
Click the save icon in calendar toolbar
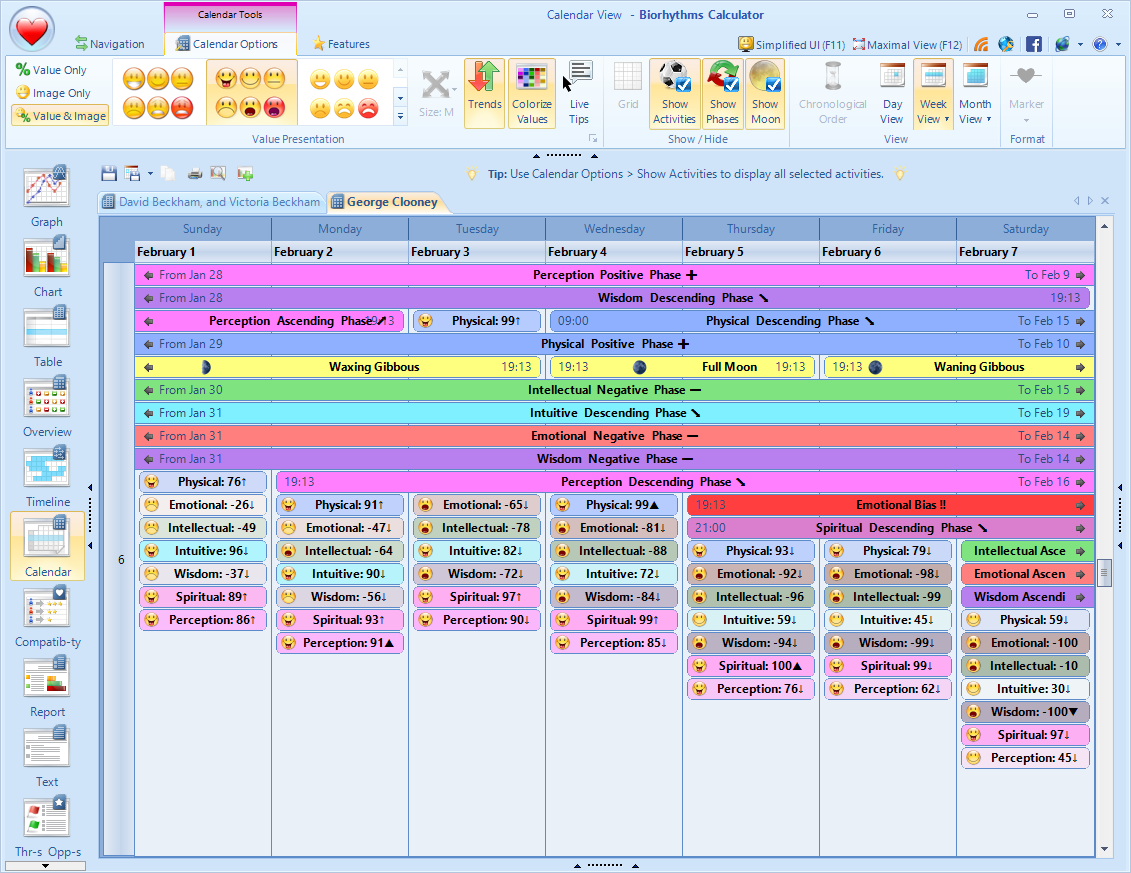pos(109,173)
